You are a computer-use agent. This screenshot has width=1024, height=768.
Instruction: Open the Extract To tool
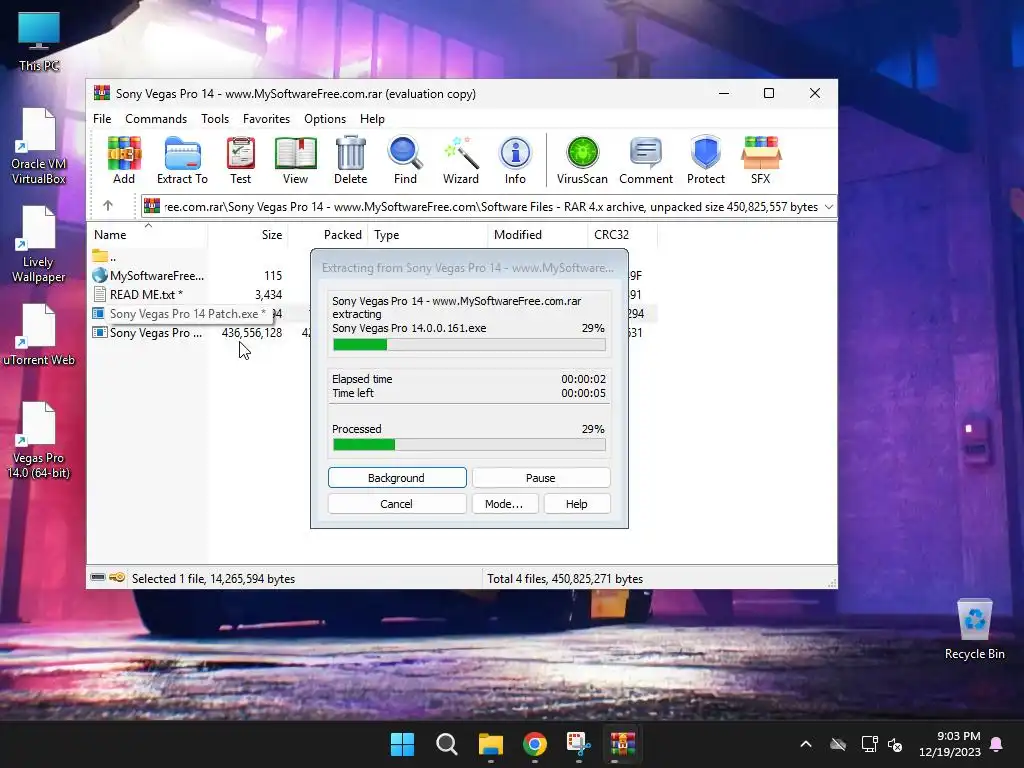tap(182, 160)
